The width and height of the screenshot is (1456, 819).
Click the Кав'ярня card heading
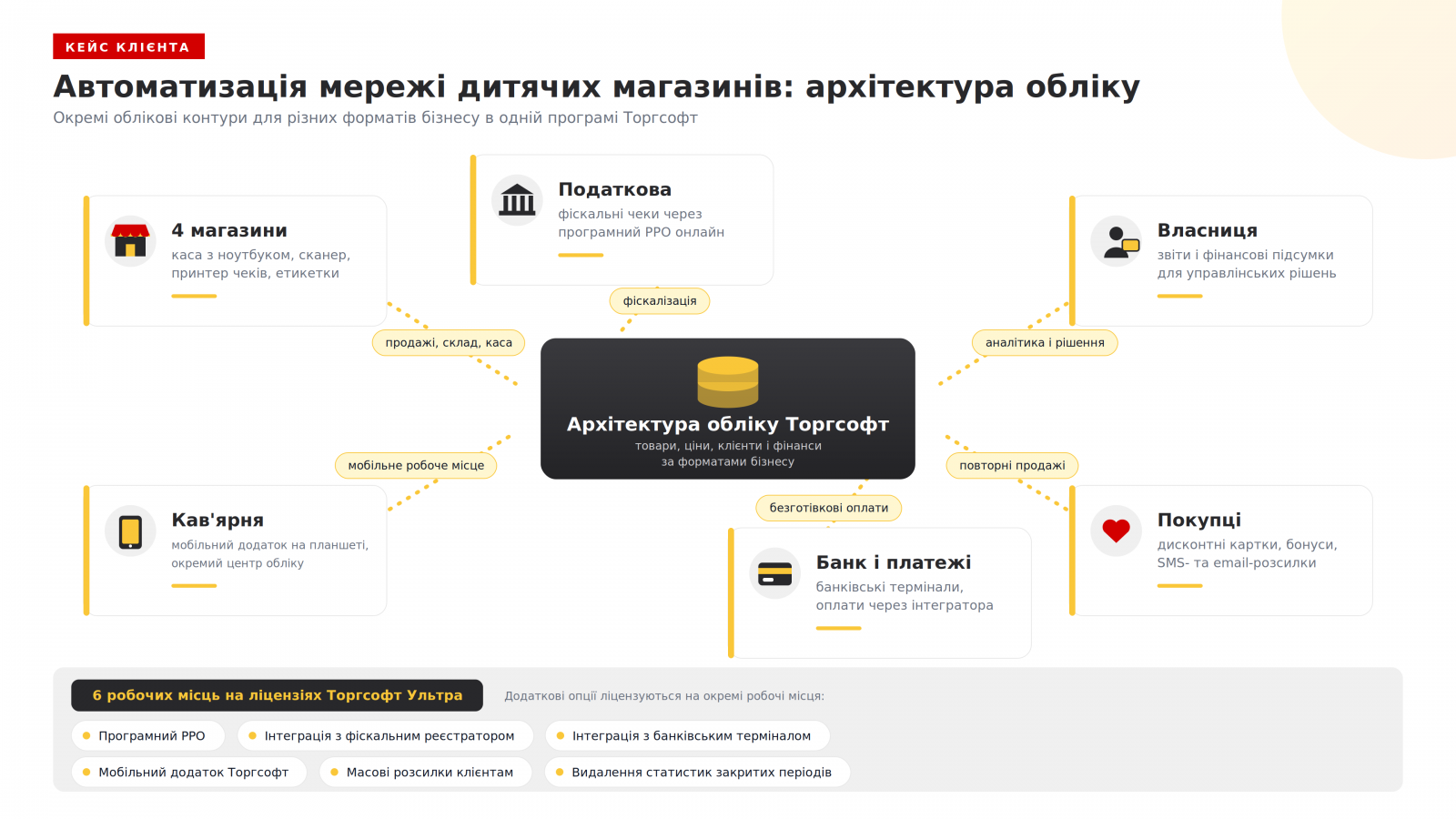(x=217, y=521)
